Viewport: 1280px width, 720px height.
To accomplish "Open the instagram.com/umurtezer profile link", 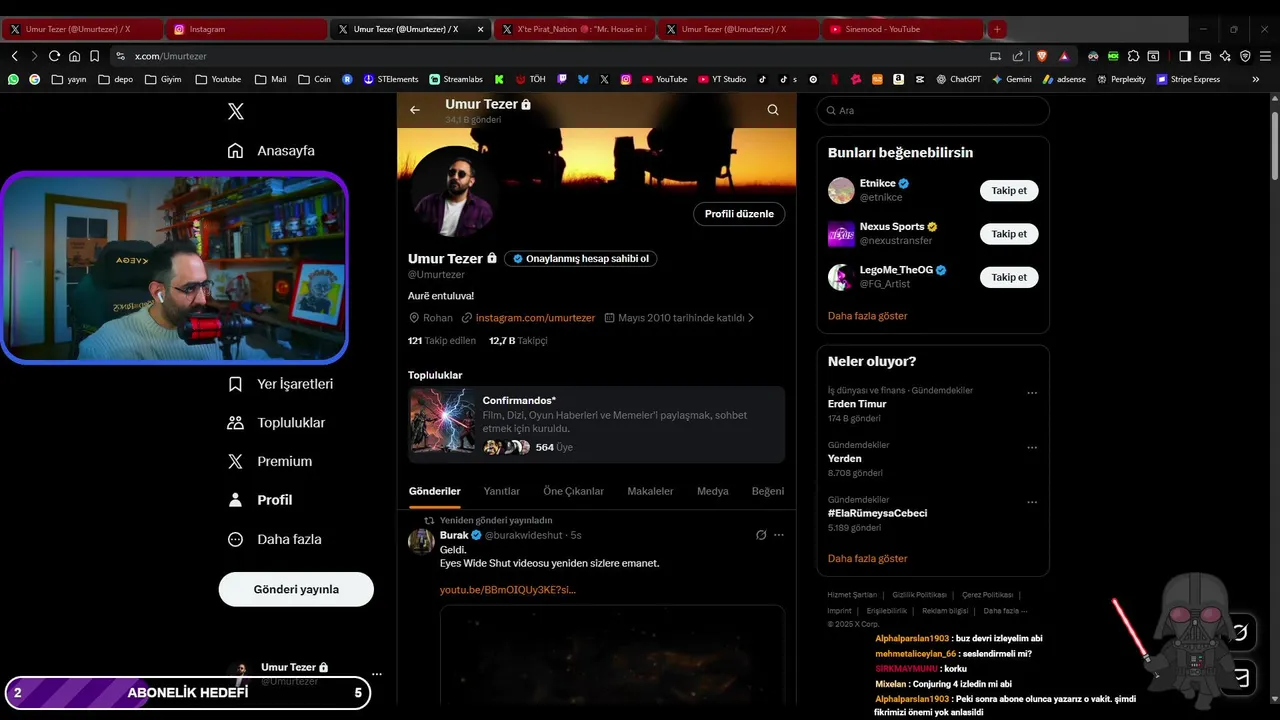I will coord(535,318).
